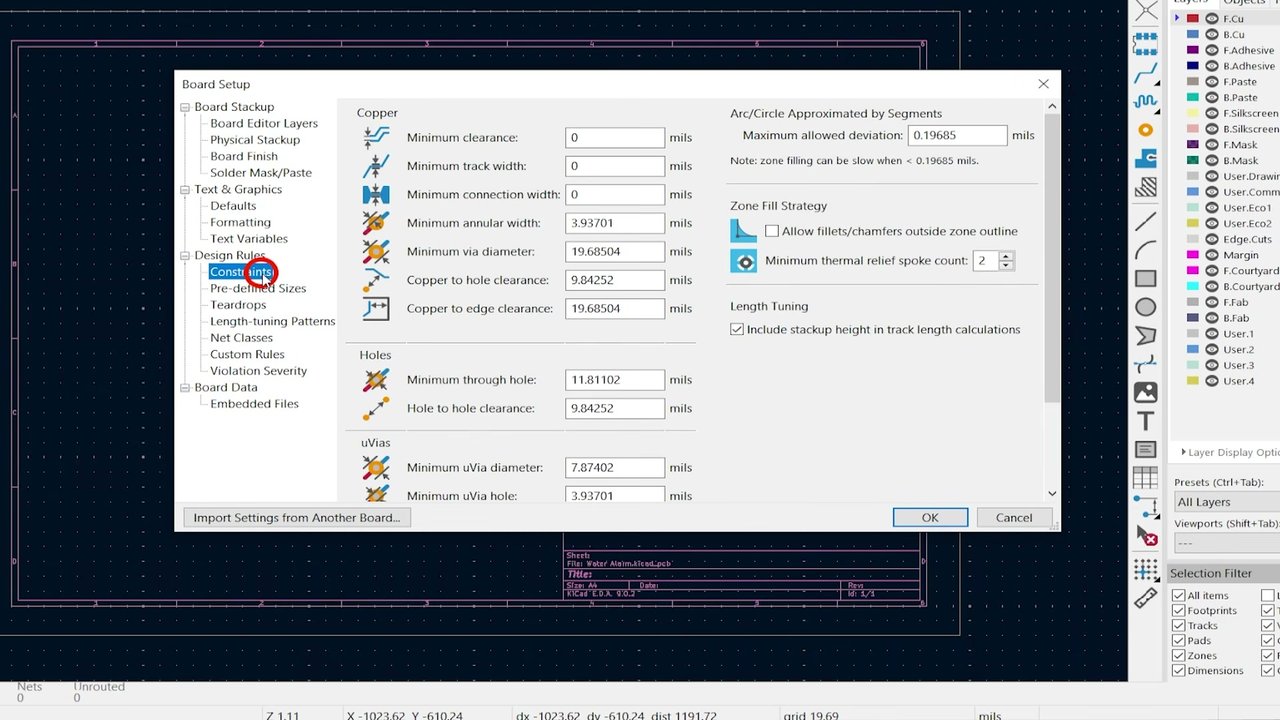Select the Draw Arc tool
The width and height of the screenshot is (1280, 720).
coord(1146,249)
